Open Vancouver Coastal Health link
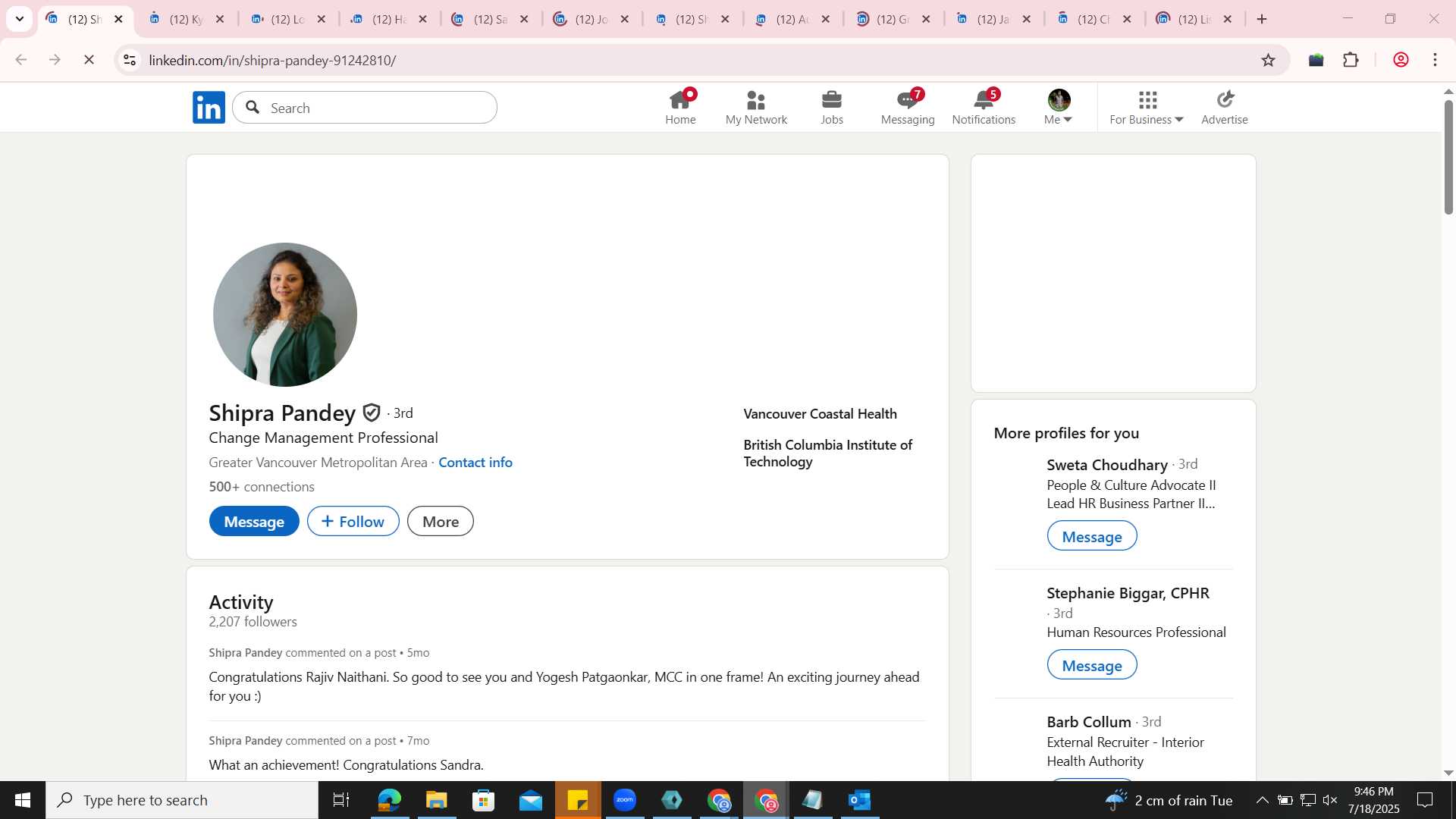 click(x=820, y=414)
